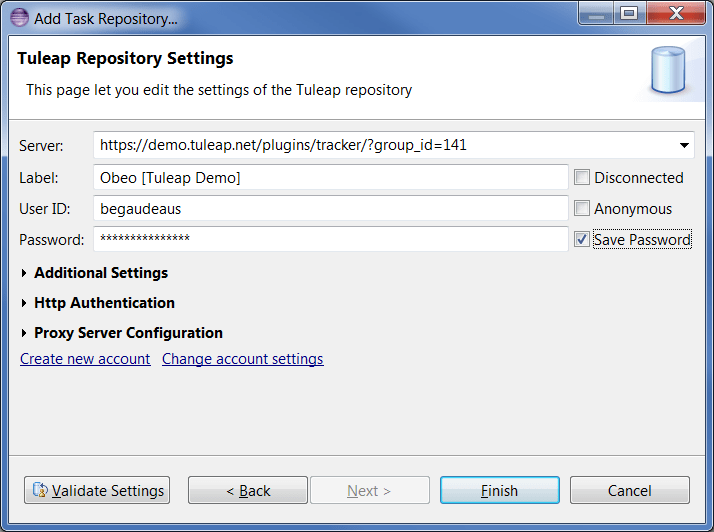Click into the Label text field

click(x=330, y=178)
